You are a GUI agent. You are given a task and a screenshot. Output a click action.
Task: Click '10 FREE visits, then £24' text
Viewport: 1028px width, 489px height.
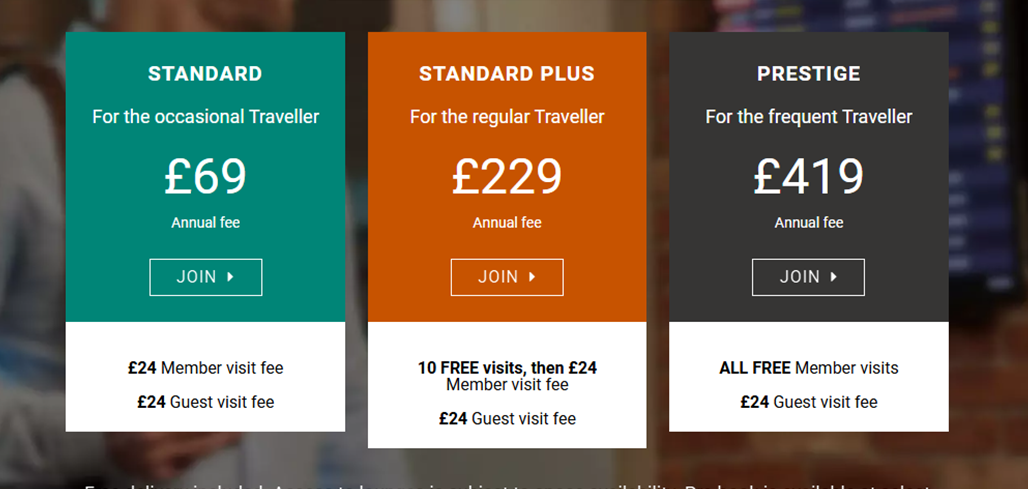pyautogui.click(x=507, y=368)
